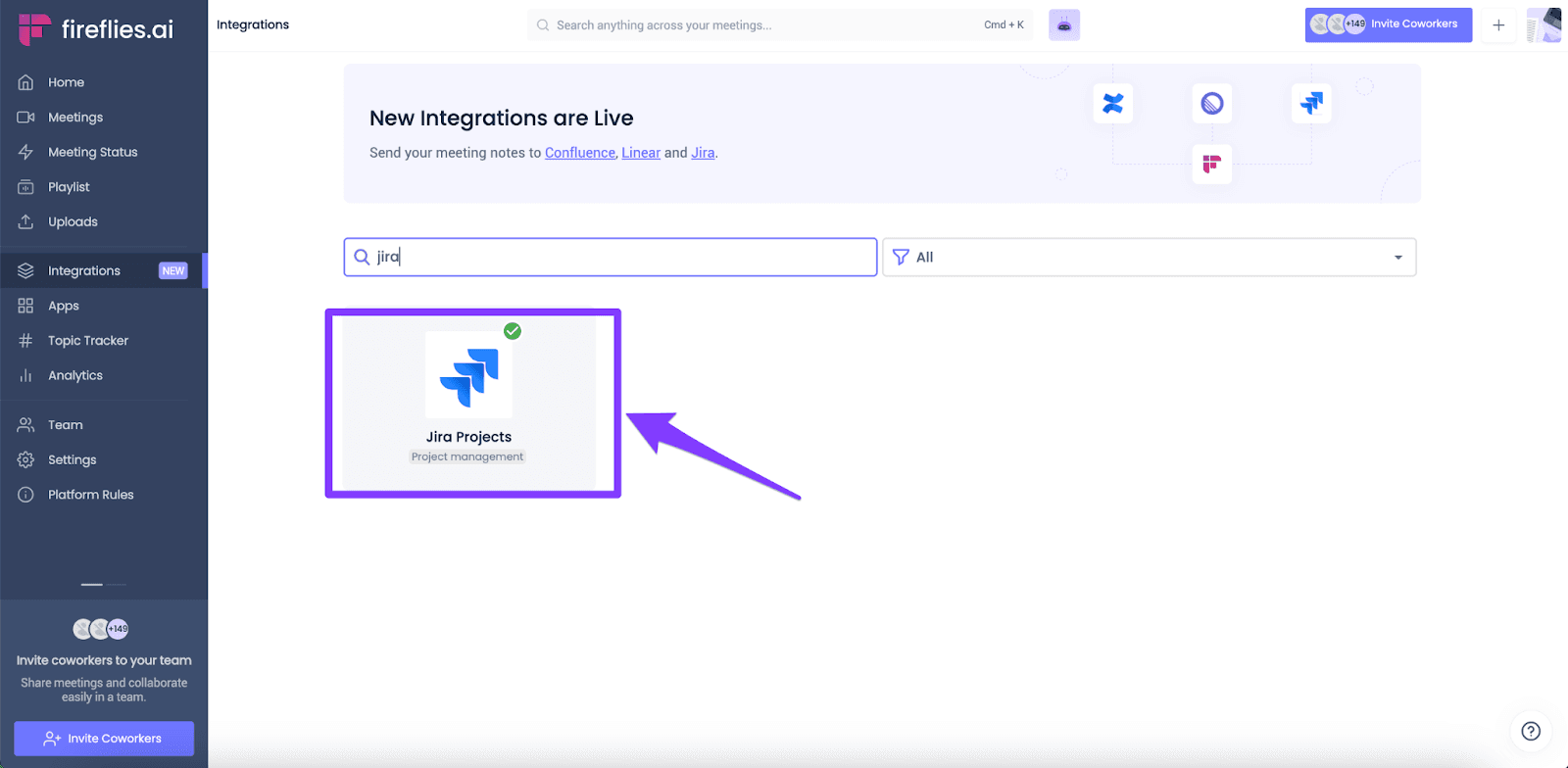Select Integrations in the sidebar
This screenshot has width=1568, height=768.
point(104,270)
